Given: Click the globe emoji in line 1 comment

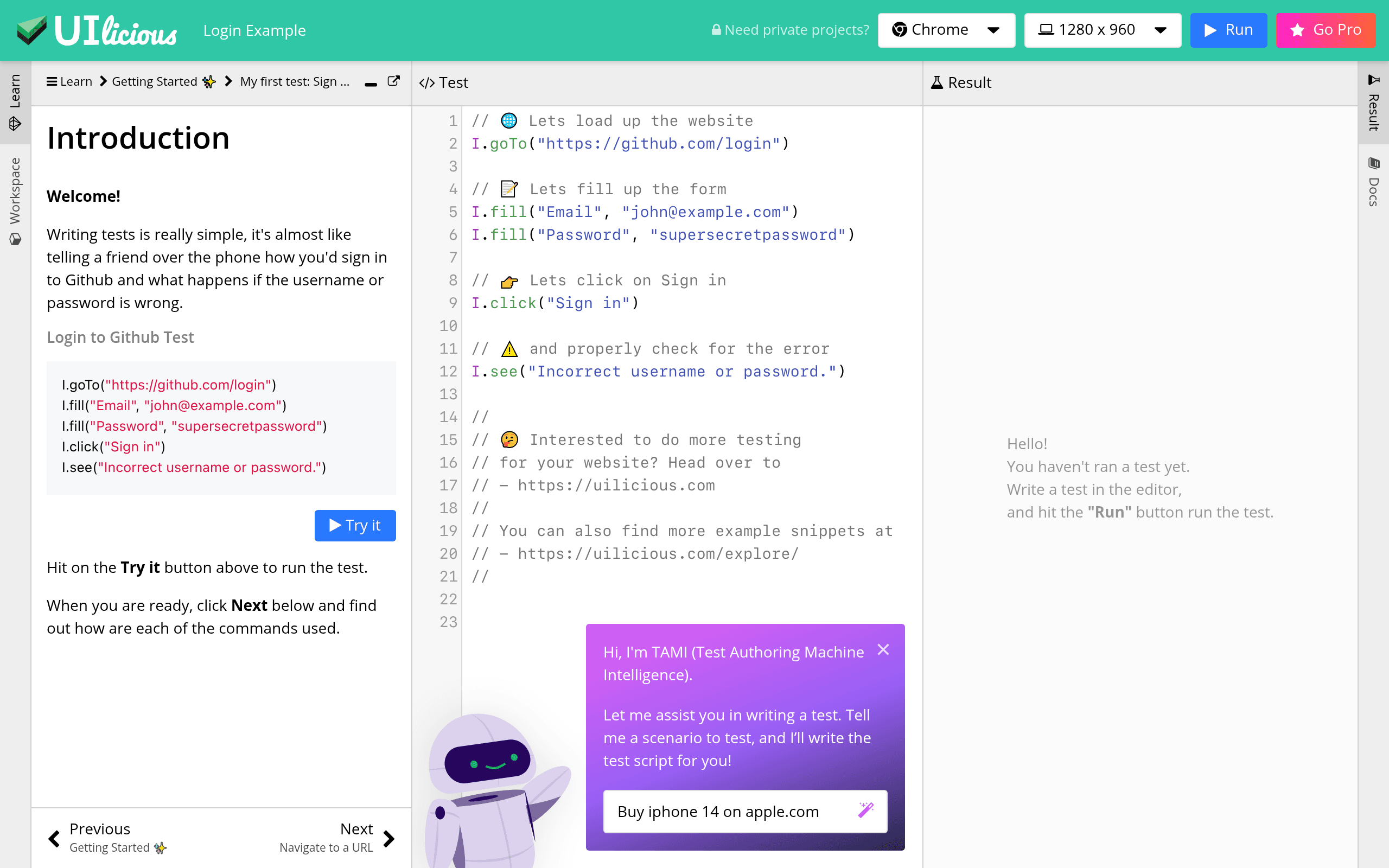Looking at the screenshot, I should tap(508, 120).
